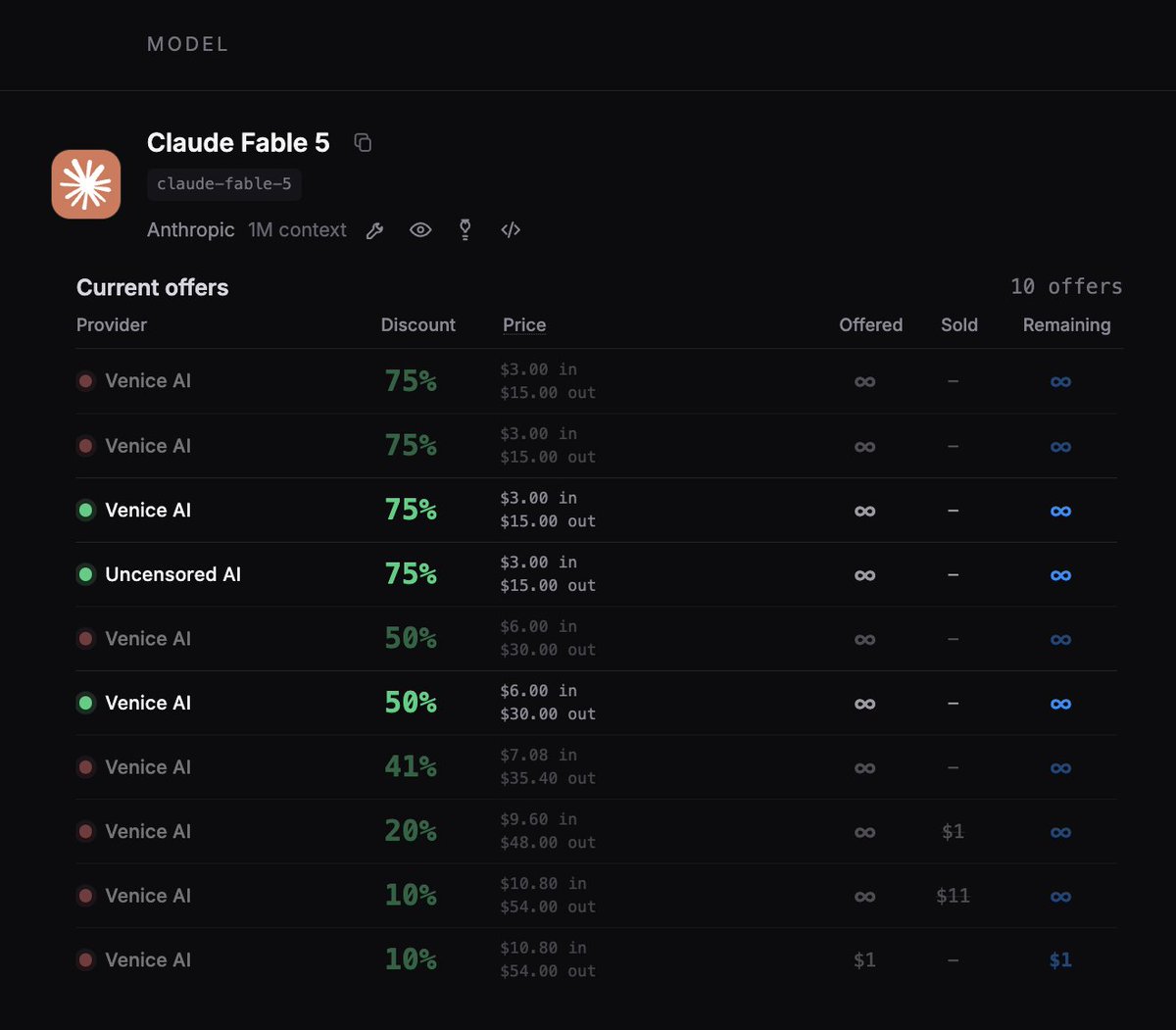Click the Provider column header

coord(112,325)
